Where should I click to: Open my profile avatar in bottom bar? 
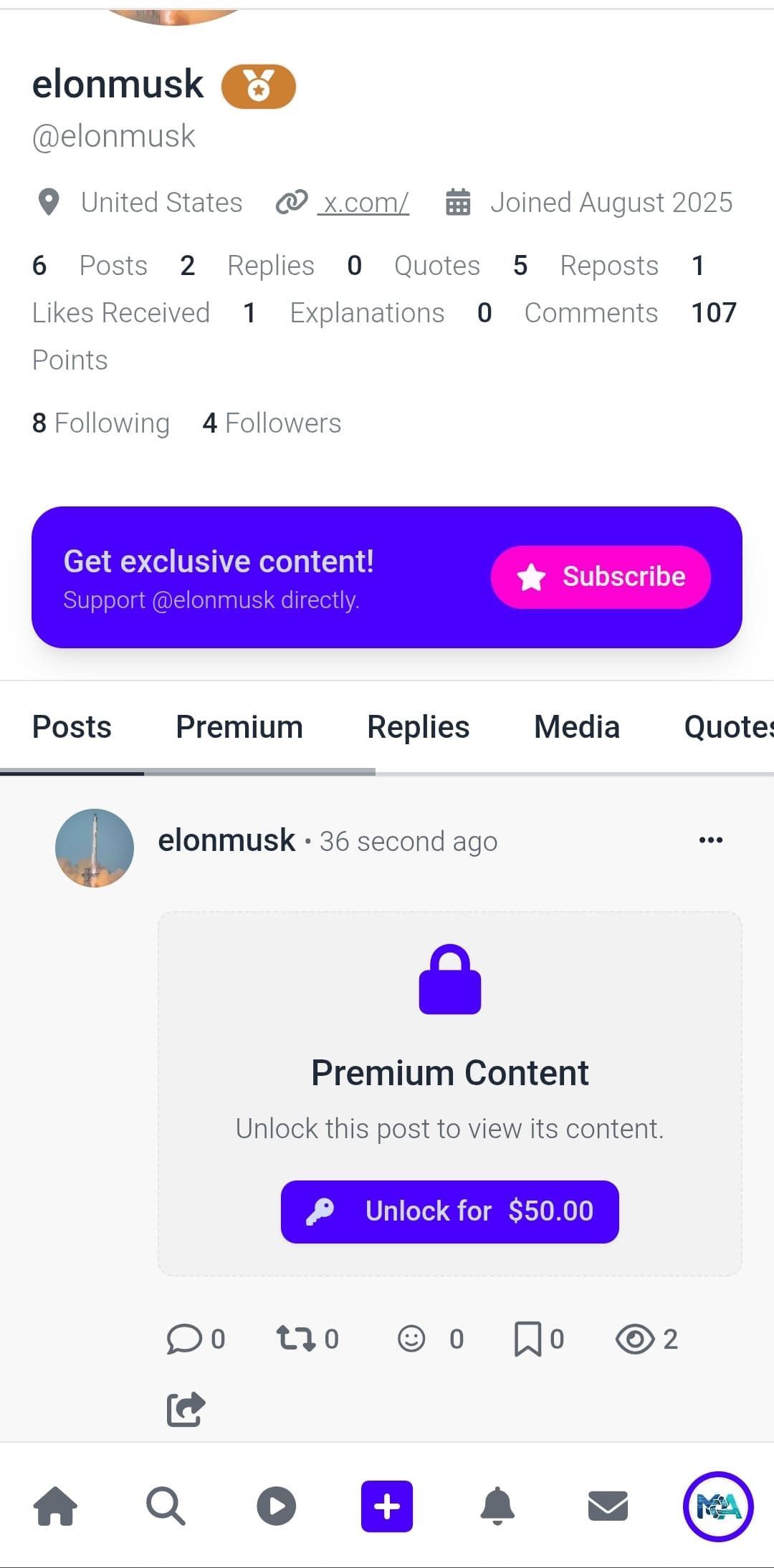click(x=718, y=1506)
